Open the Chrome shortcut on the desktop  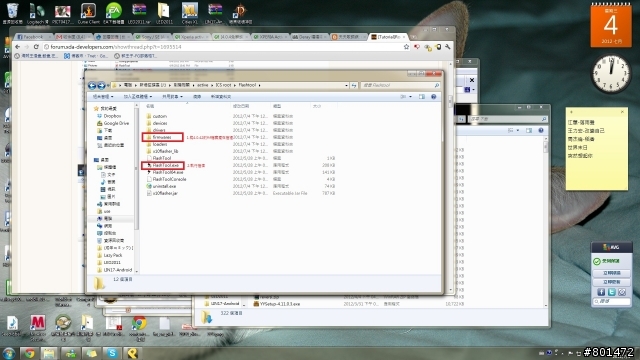coord(139,328)
